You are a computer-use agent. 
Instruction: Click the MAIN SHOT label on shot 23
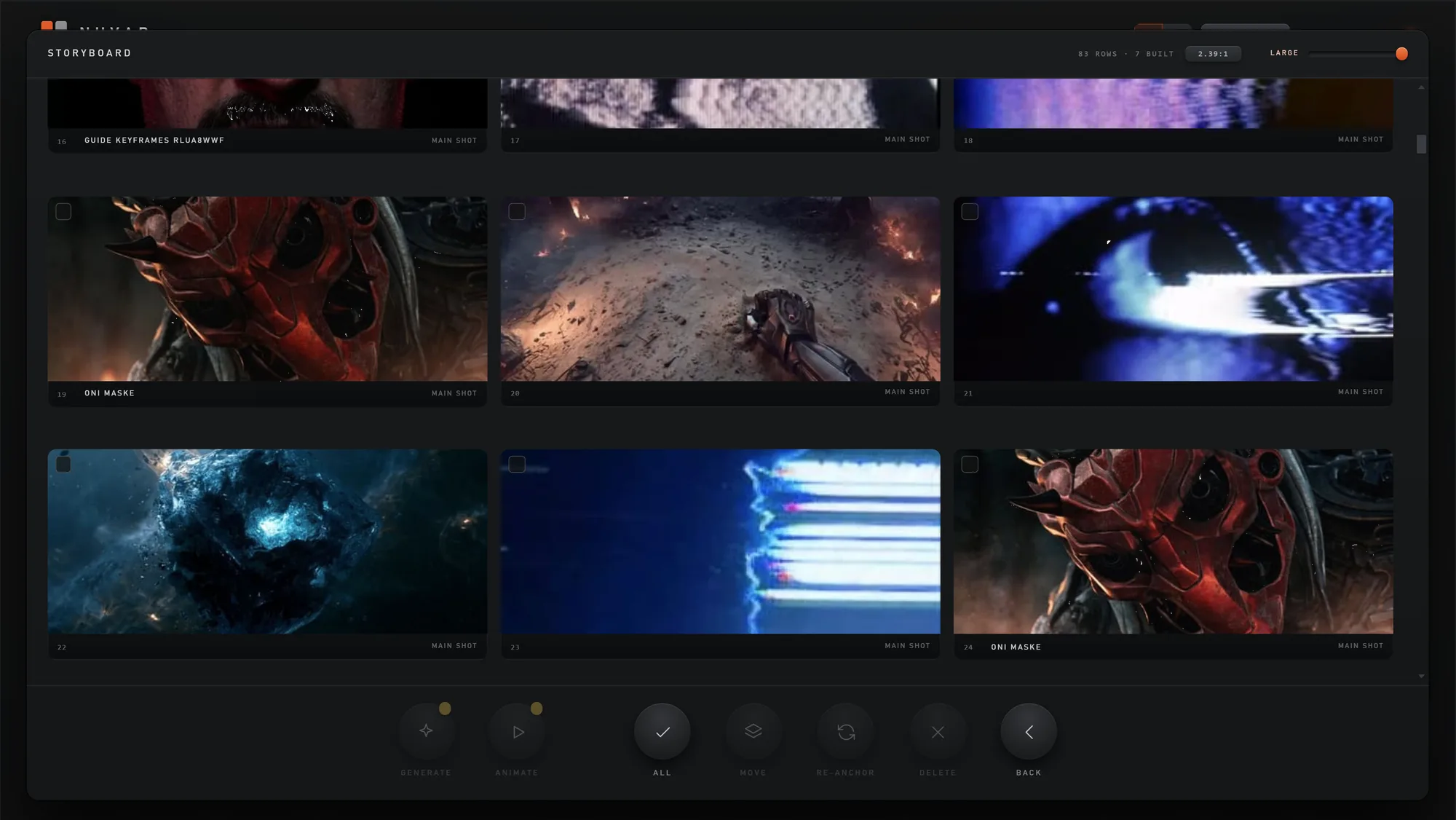tap(907, 646)
